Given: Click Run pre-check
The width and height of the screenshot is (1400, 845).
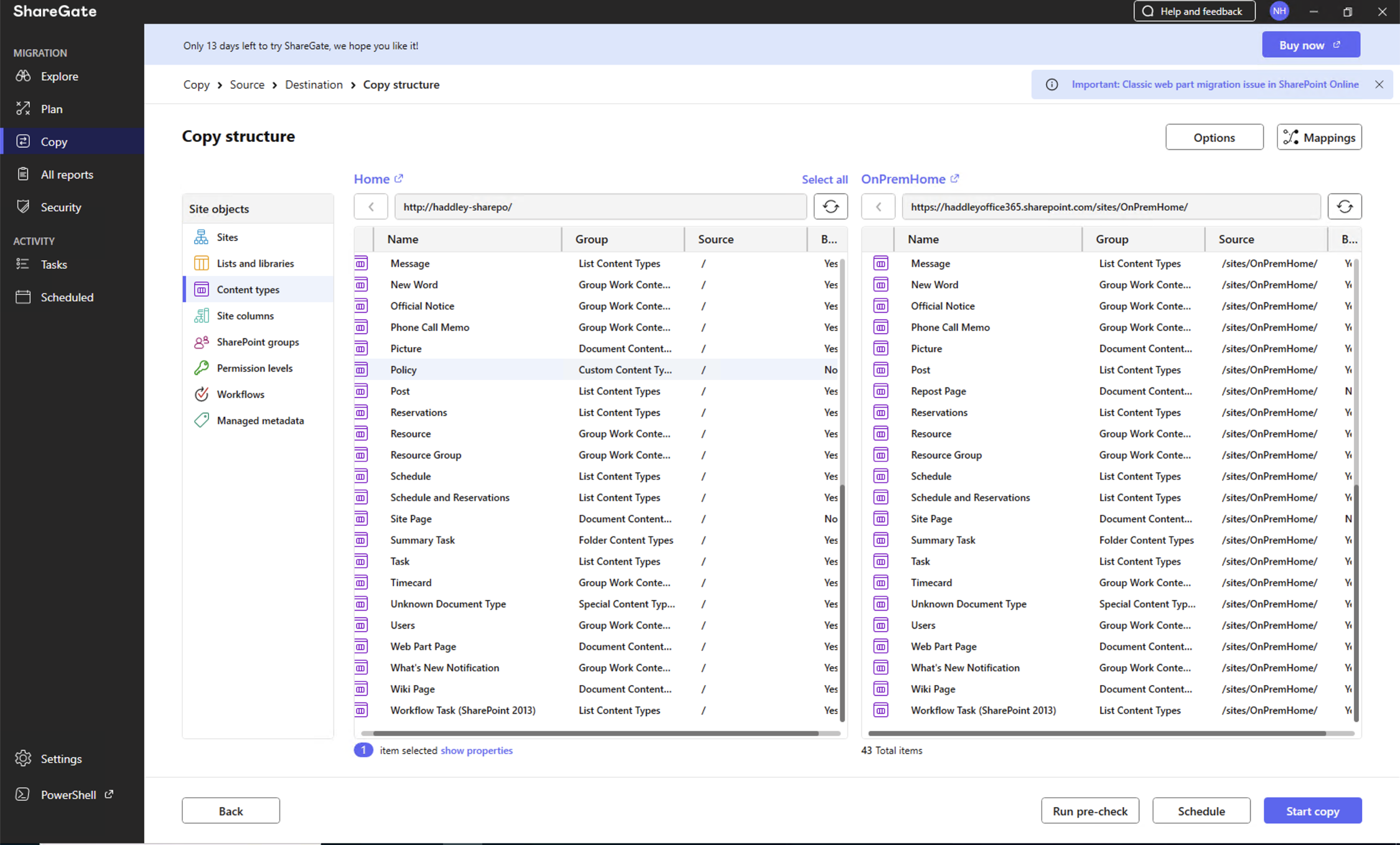Looking at the screenshot, I should click(1090, 811).
